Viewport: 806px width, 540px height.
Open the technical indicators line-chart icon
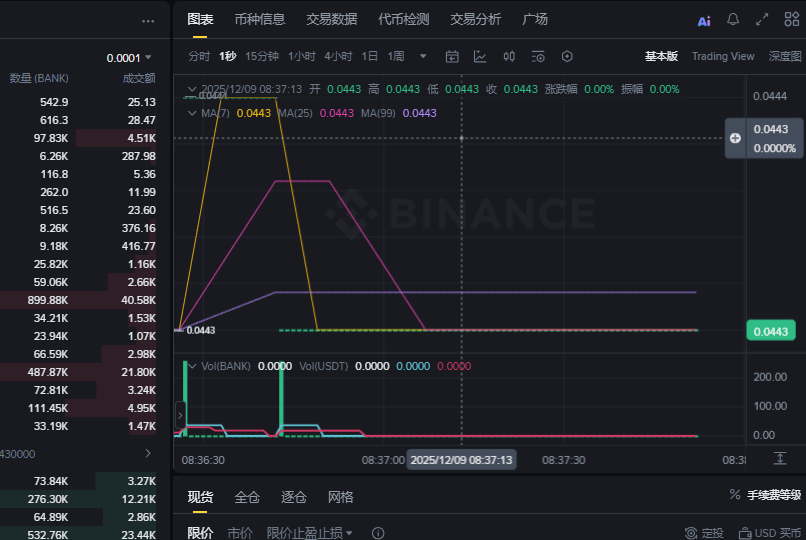tap(480, 56)
